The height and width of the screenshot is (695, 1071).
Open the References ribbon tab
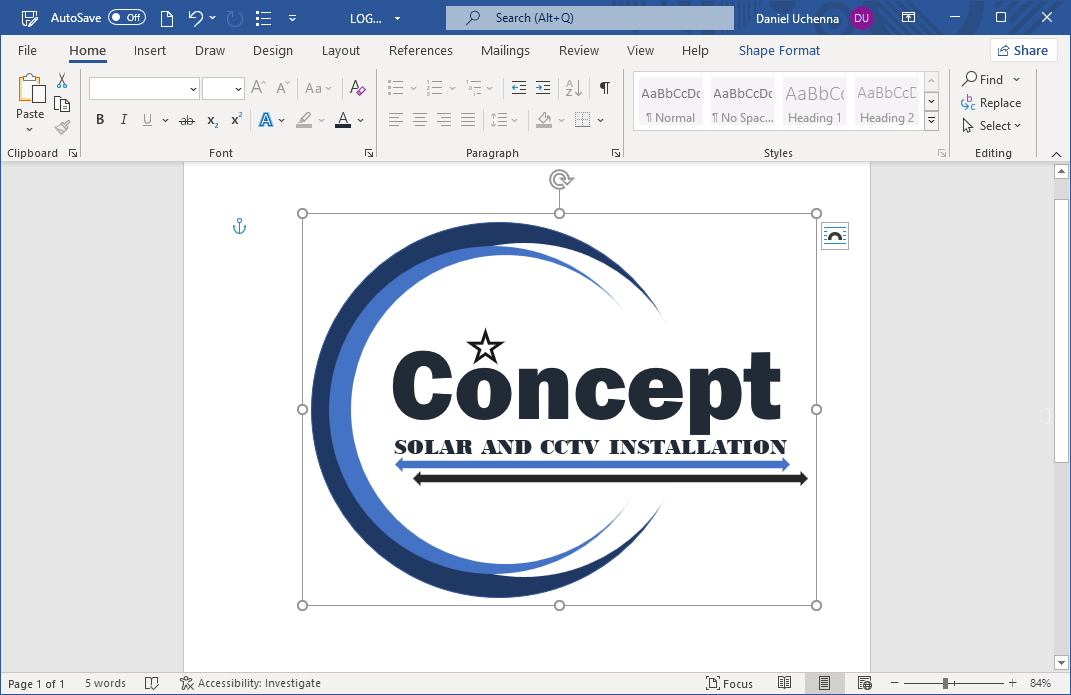(x=421, y=50)
